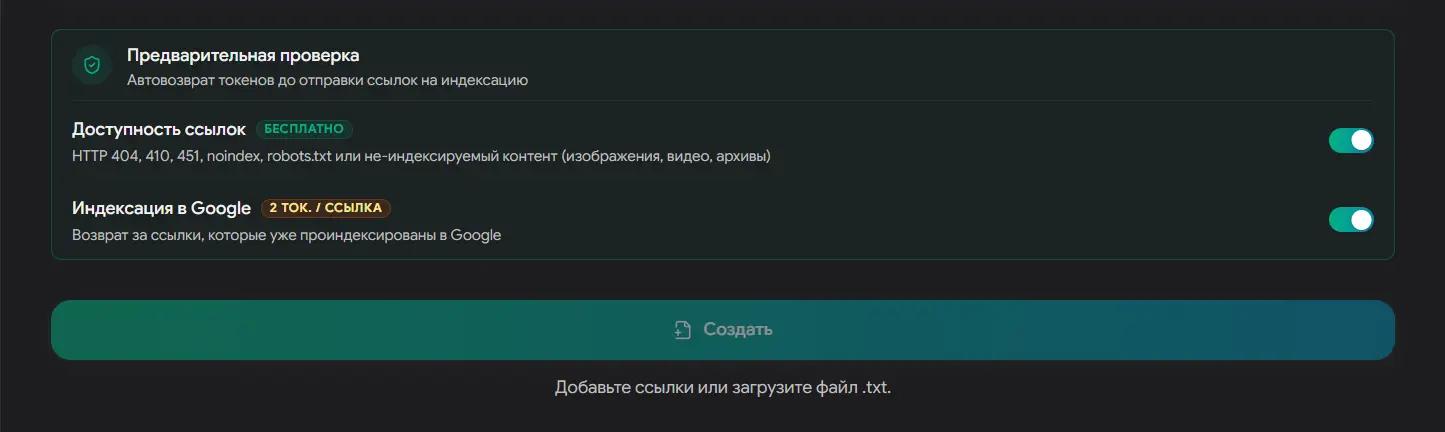1445x432 pixels.
Task: Click the Автовозврат токенов description line
Action: pyautogui.click(x=327, y=80)
